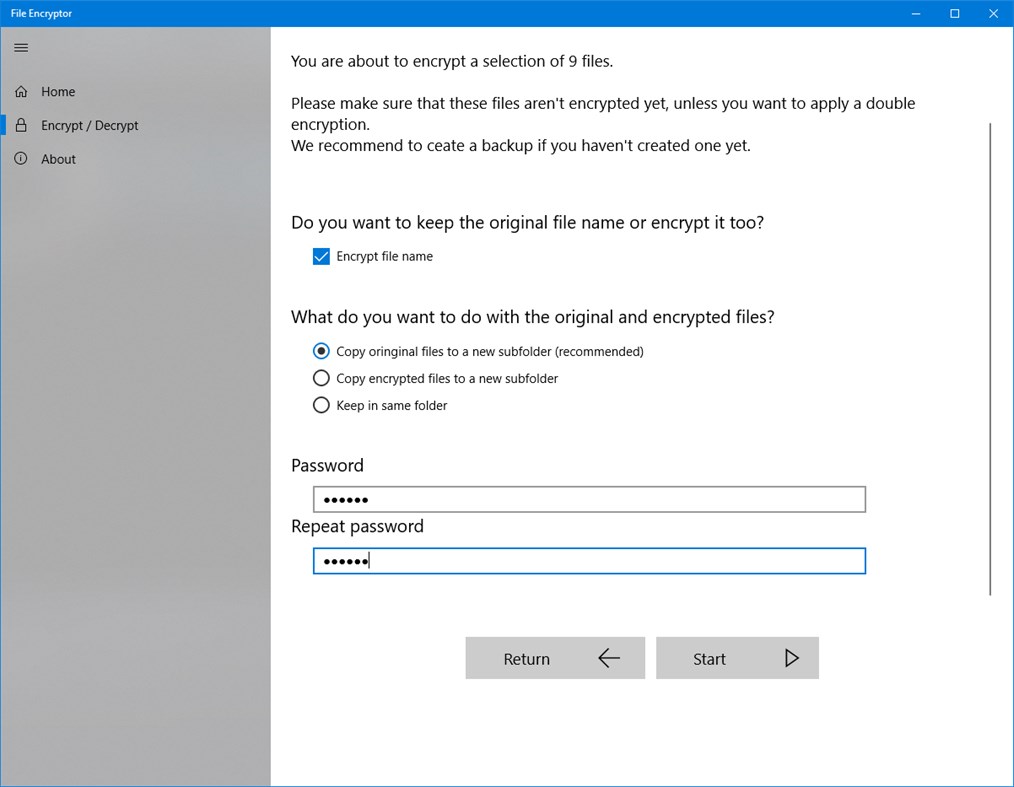Select the Home icon in the sidebar
This screenshot has height=787, width=1014.
pos(20,91)
